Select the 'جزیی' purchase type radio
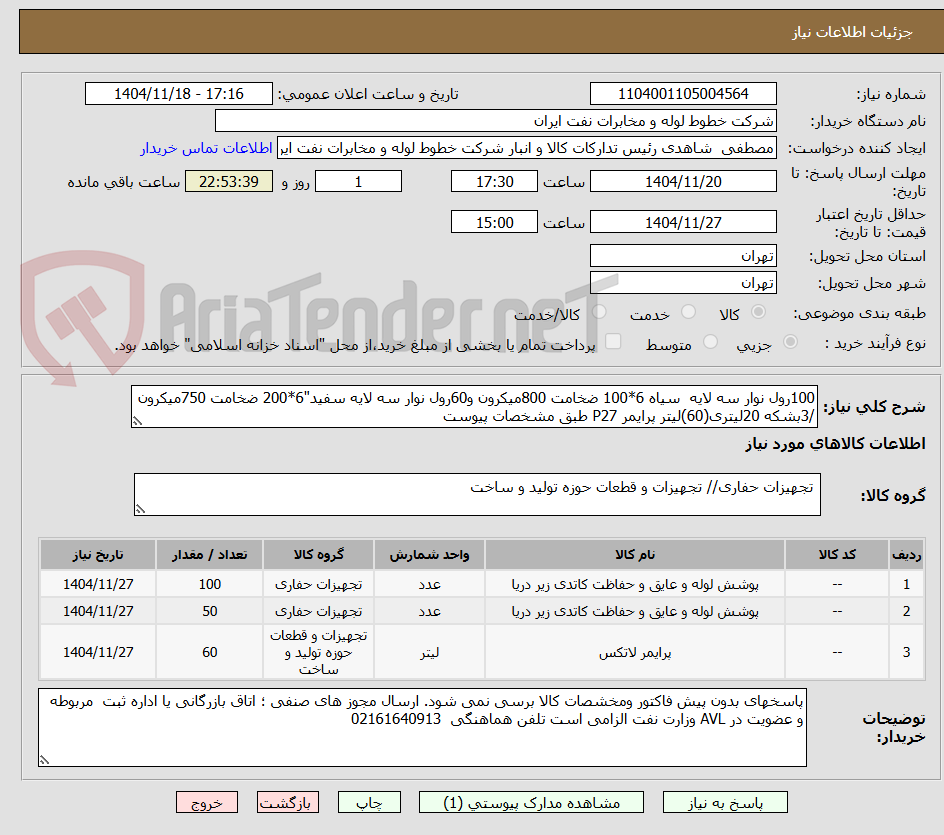Screen dimensions: 944x835 (x=790, y=342)
